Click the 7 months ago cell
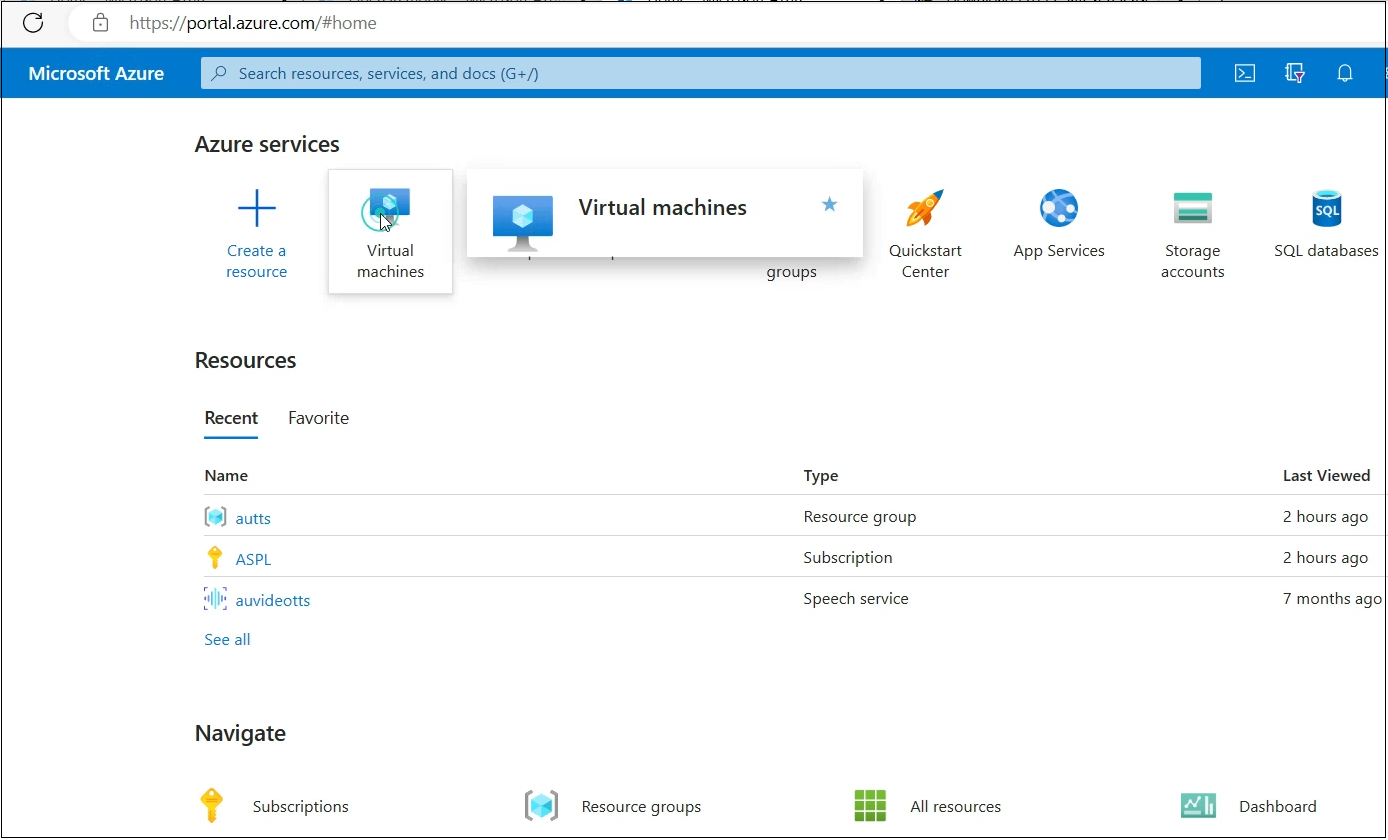This screenshot has width=1388, height=840. pos(1332,598)
